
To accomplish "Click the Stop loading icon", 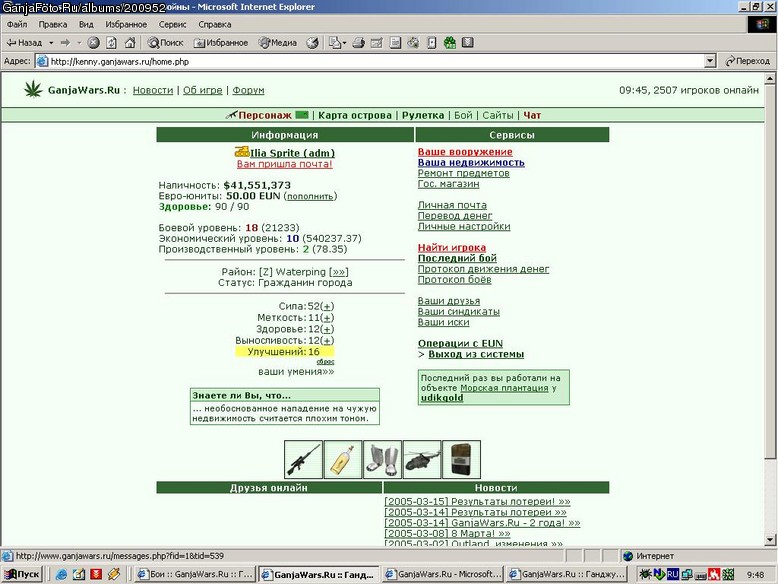I will click(93, 43).
